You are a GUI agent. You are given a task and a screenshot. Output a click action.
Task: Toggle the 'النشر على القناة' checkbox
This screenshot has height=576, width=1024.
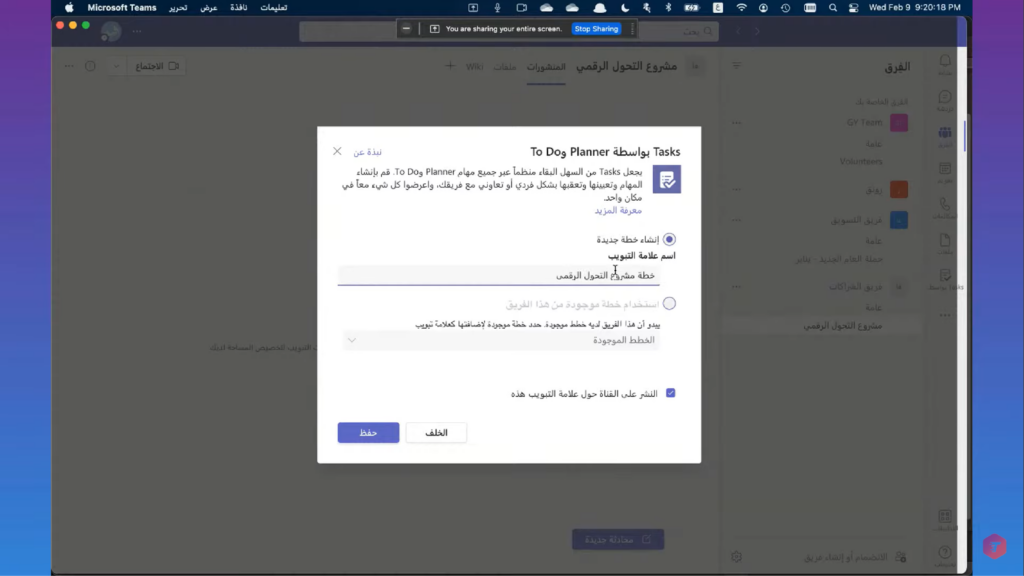[671, 393]
